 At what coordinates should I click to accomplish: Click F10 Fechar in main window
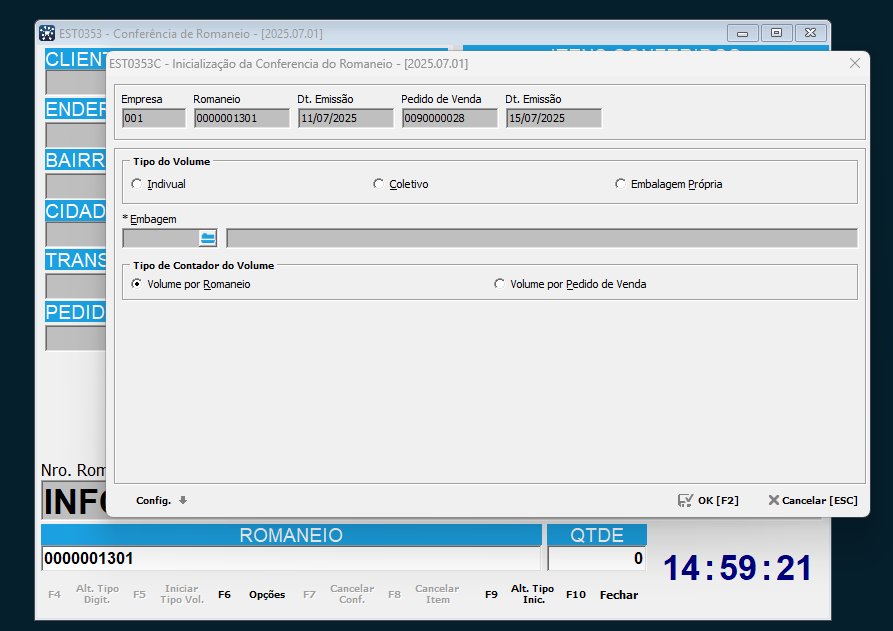602,595
